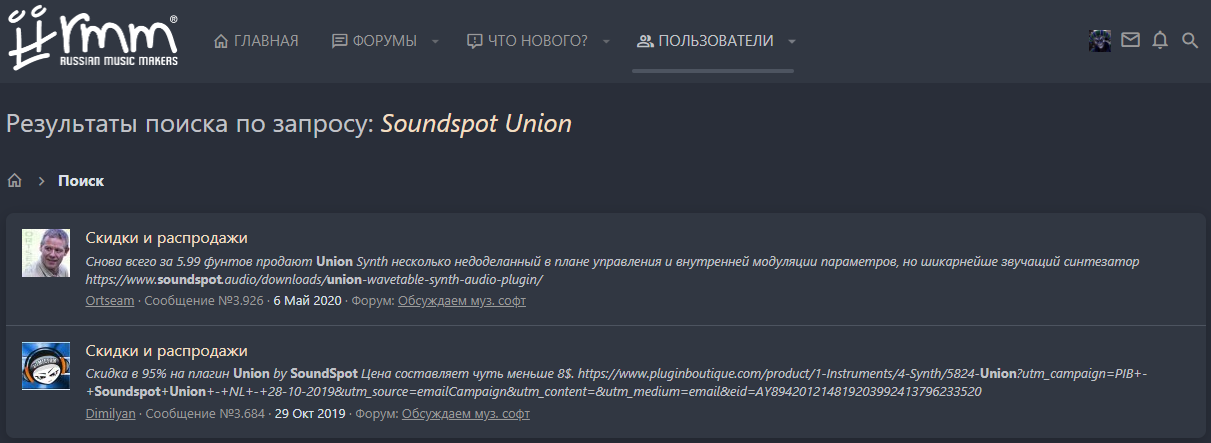This screenshot has width=1211, height=443.
Task: Open the Что нового? menu item
Action: tap(527, 41)
